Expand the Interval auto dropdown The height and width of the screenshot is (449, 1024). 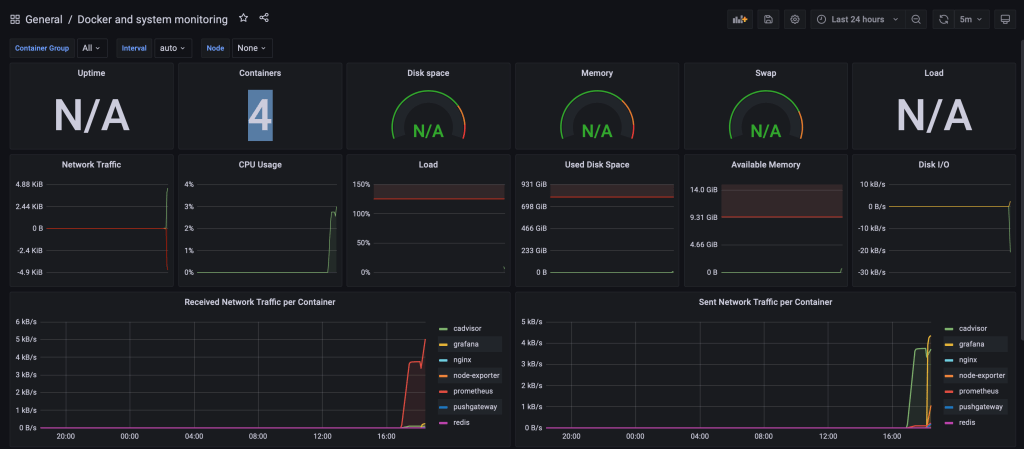[x=173, y=48]
